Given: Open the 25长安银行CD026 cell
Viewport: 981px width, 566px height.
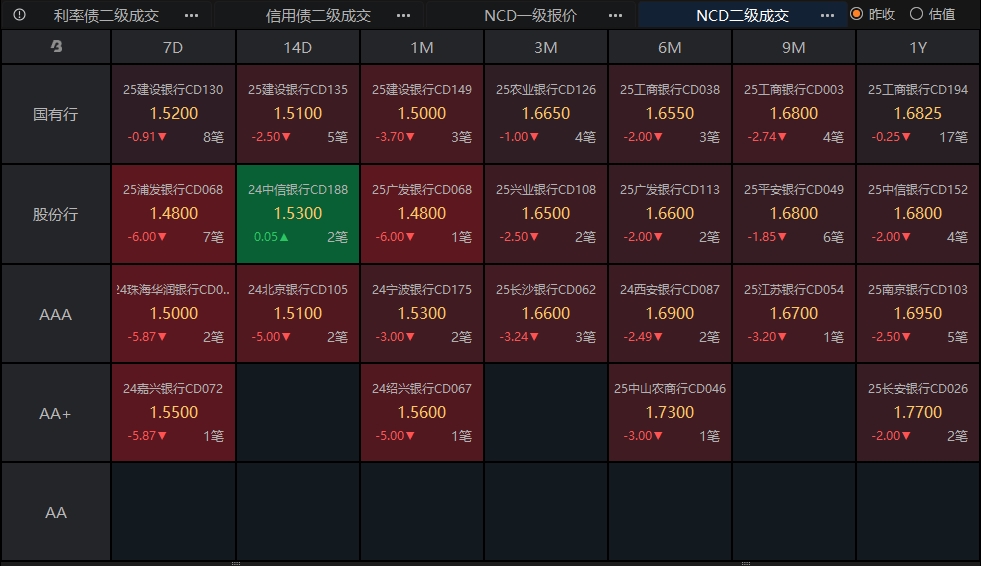Looking at the screenshot, I should (x=918, y=413).
